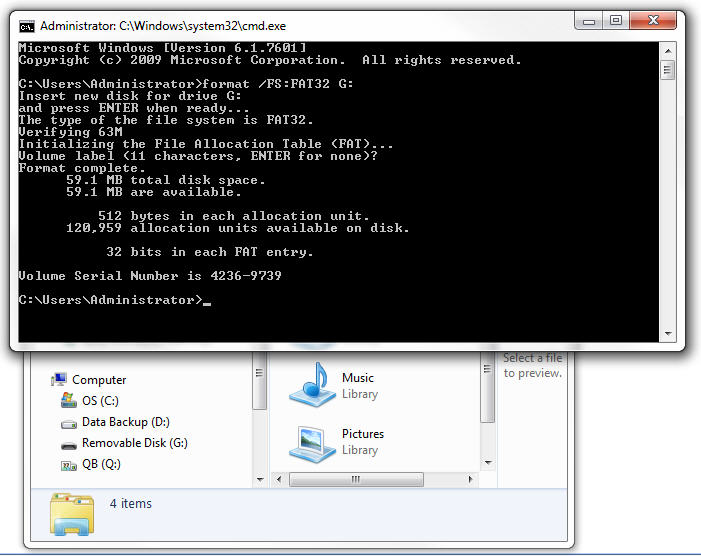
Task: Click the C:\Users\Administrator> prompt line
Action: pyautogui.click(x=114, y=300)
